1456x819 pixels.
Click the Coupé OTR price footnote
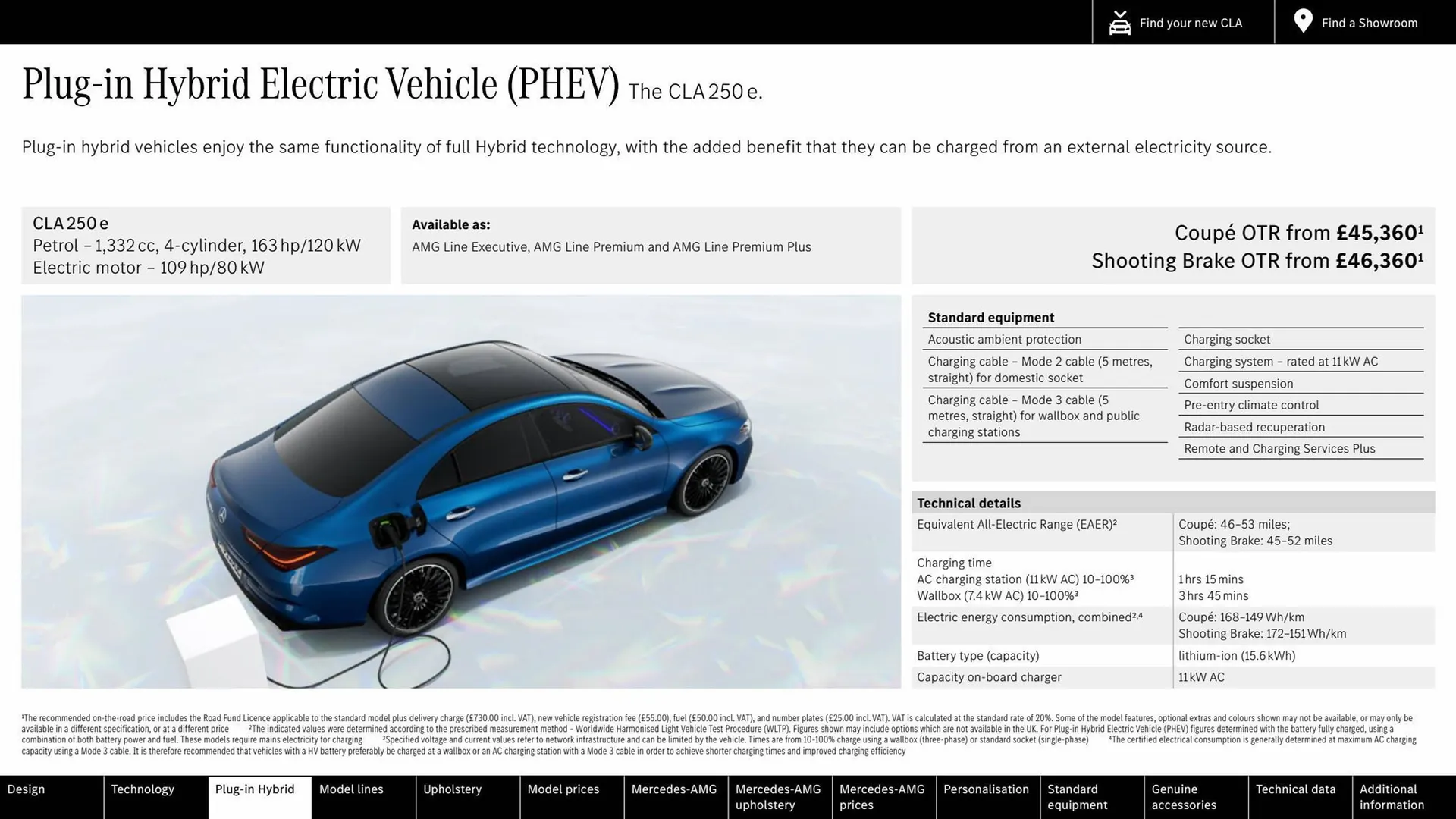click(x=1421, y=227)
